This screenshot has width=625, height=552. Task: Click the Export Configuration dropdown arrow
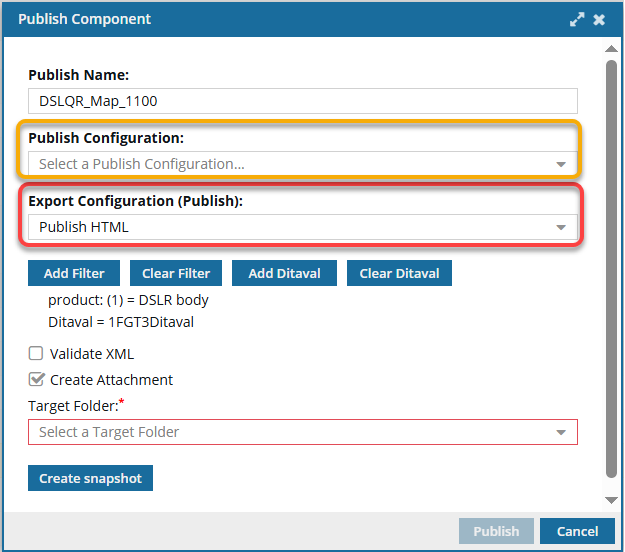point(561,228)
